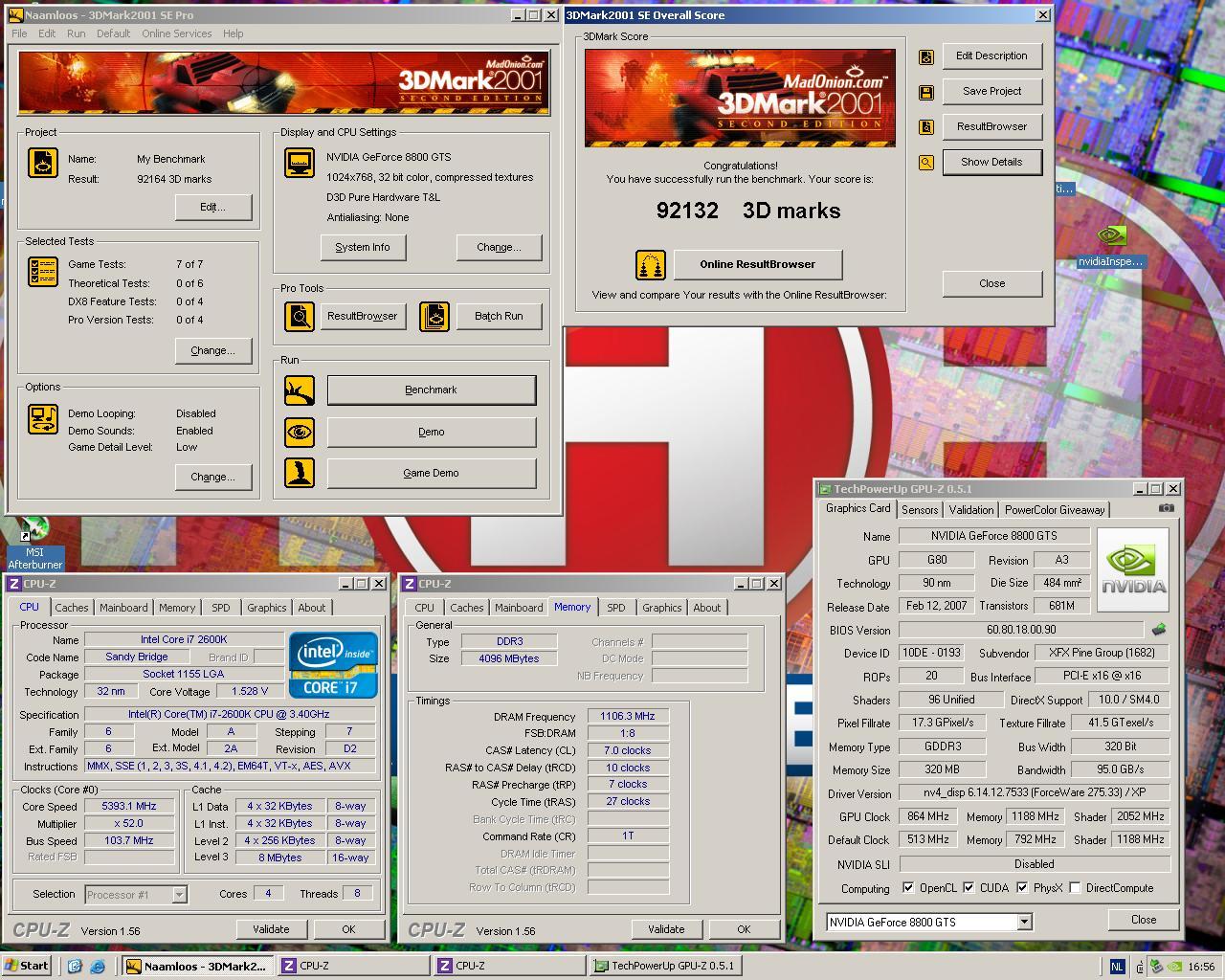1225x980 pixels.
Task: Click the Batch Run document icon
Action: tap(434, 316)
